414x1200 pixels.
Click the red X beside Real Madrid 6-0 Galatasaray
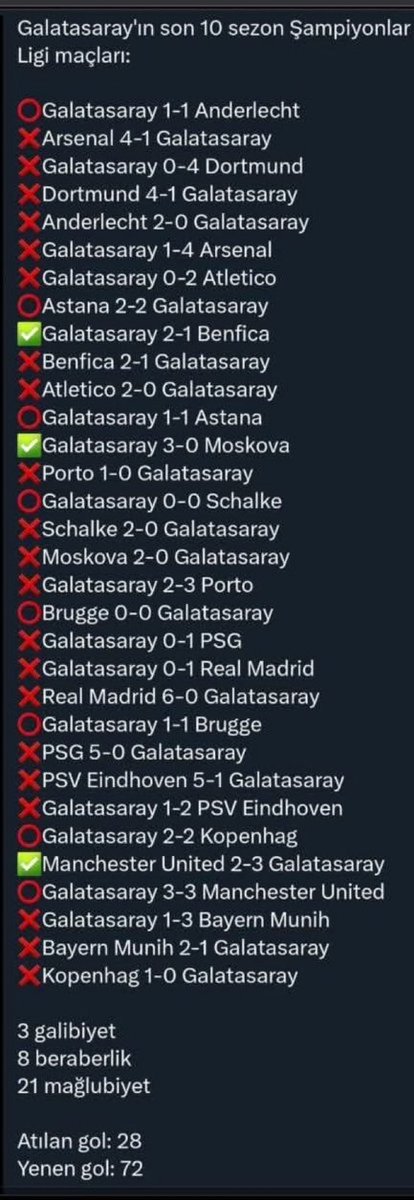pos(29,697)
